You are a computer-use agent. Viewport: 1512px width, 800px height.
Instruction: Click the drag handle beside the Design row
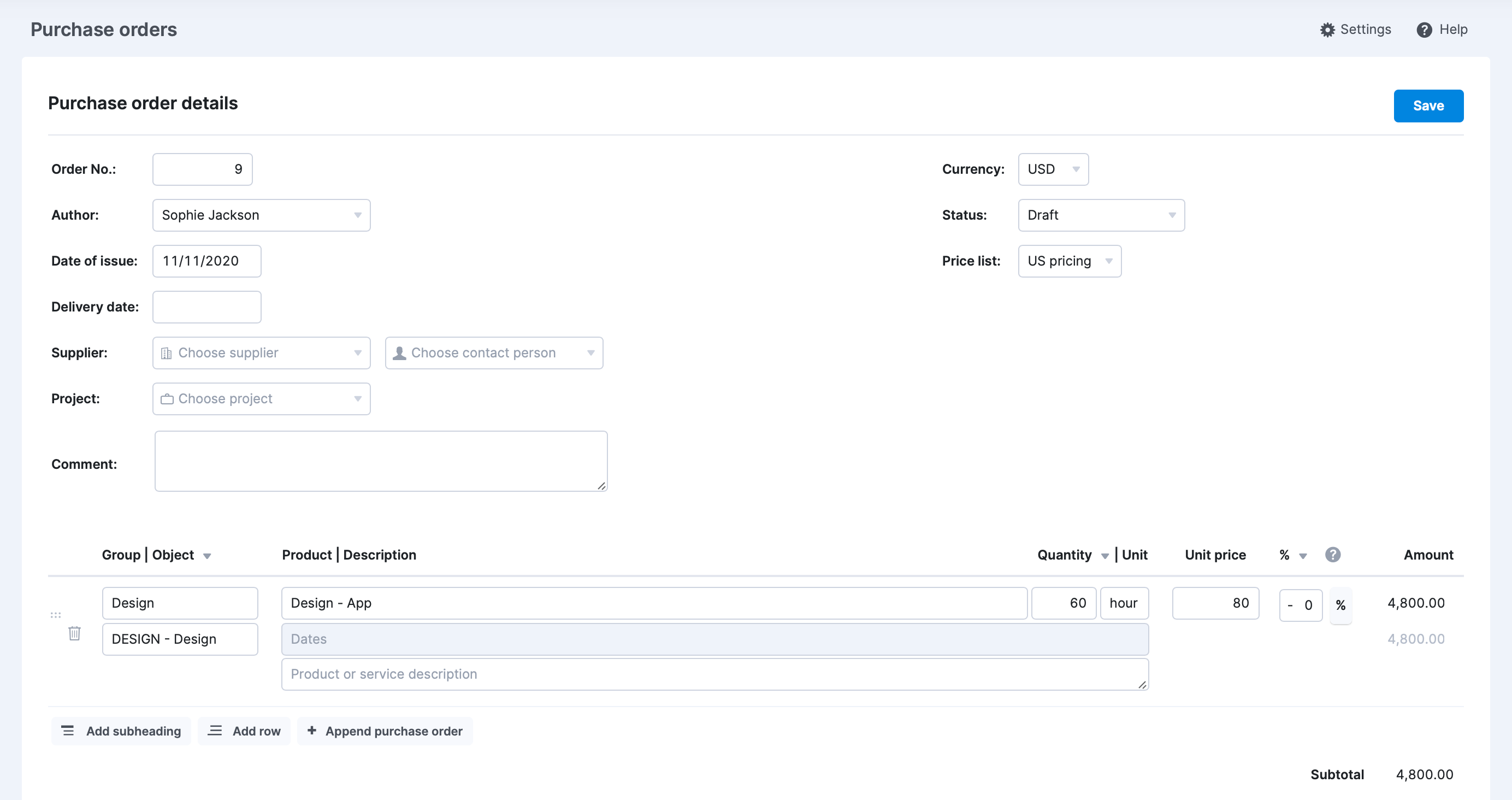tap(56, 615)
